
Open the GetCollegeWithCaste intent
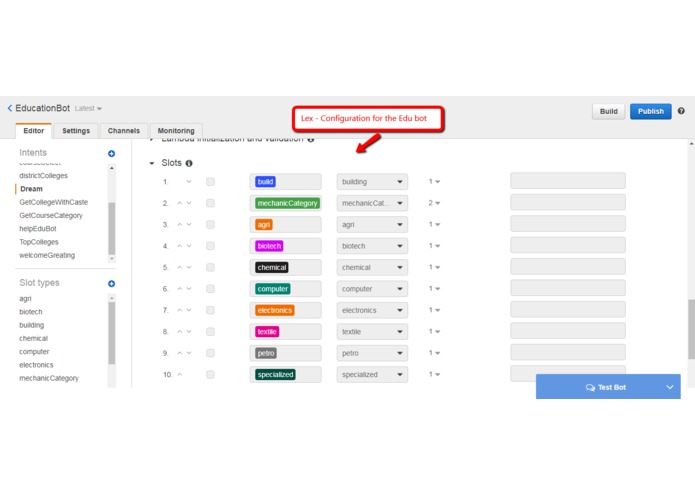click(54, 202)
